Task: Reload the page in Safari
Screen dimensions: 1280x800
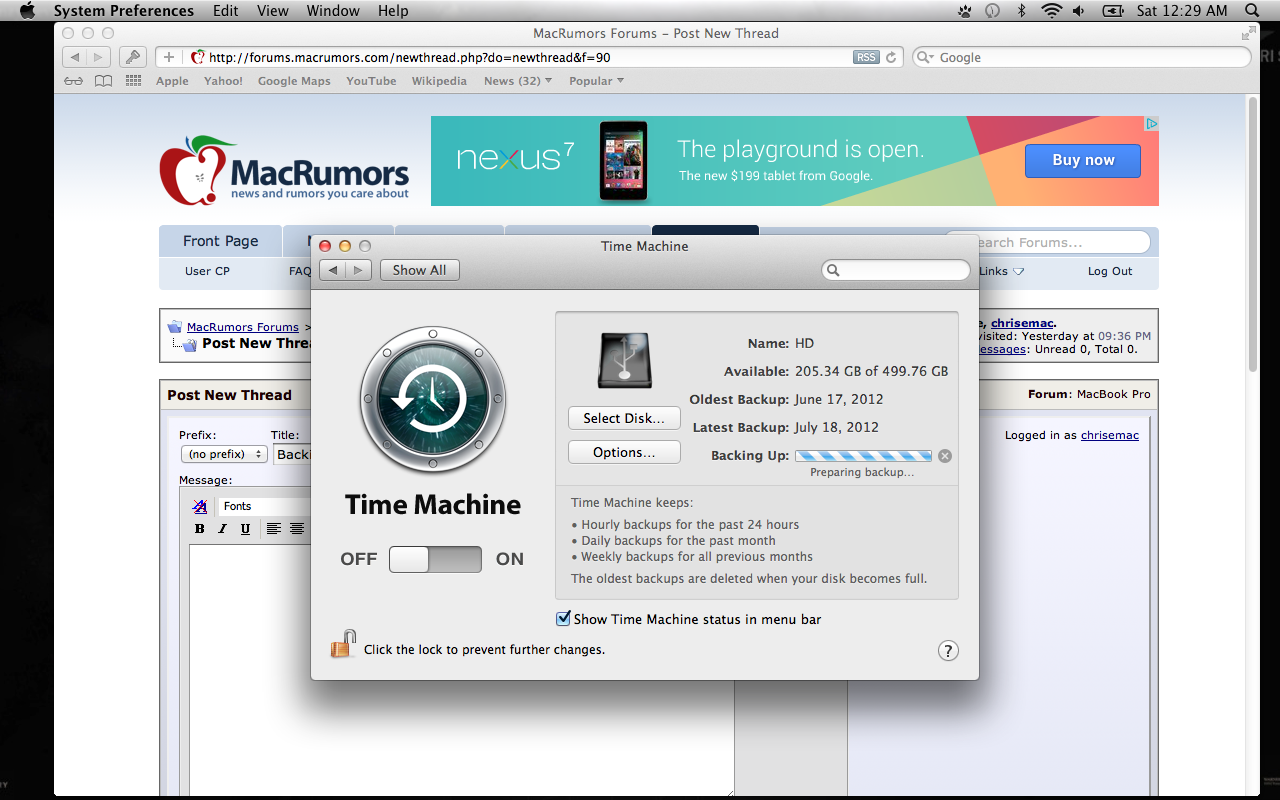Action: point(892,57)
